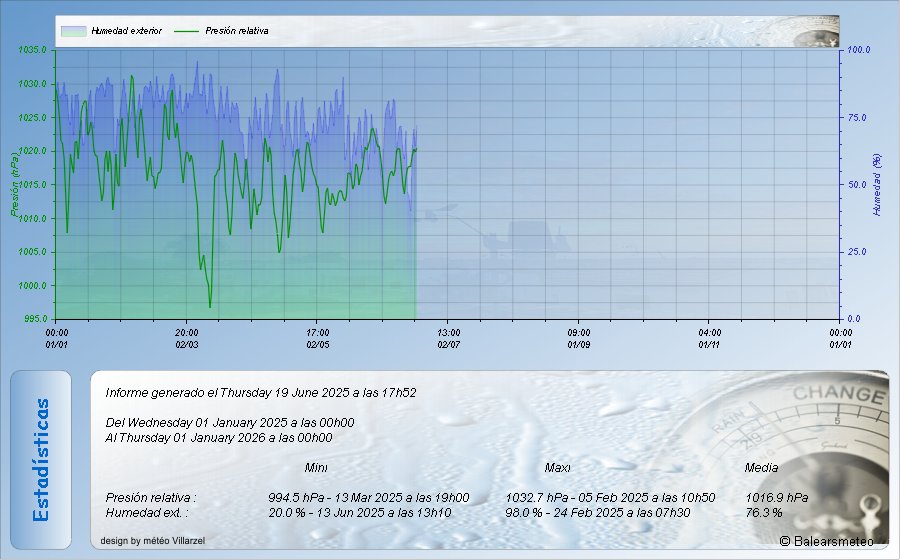Click the vertical 'Estadísticas' side panel

tap(41, 460)
